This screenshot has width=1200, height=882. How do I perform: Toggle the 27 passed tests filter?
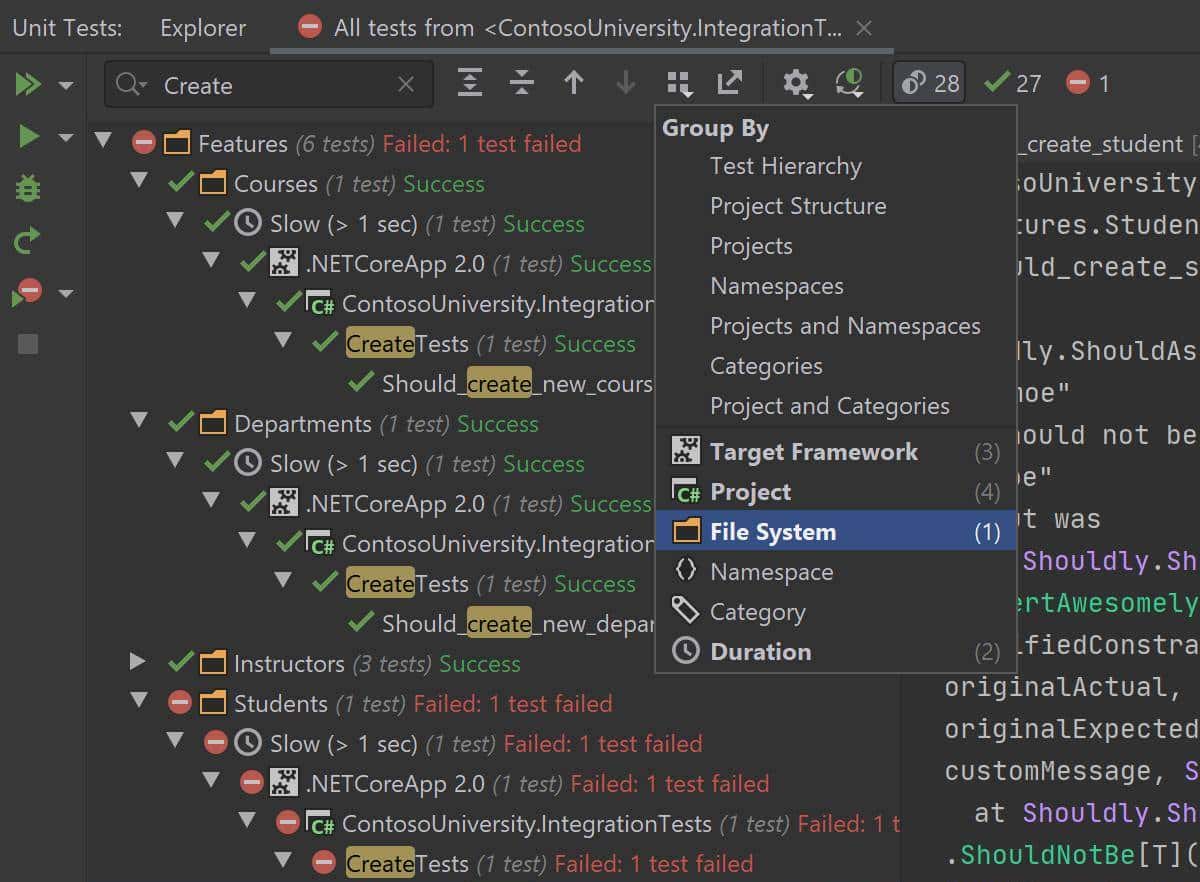click(1012, 84)
